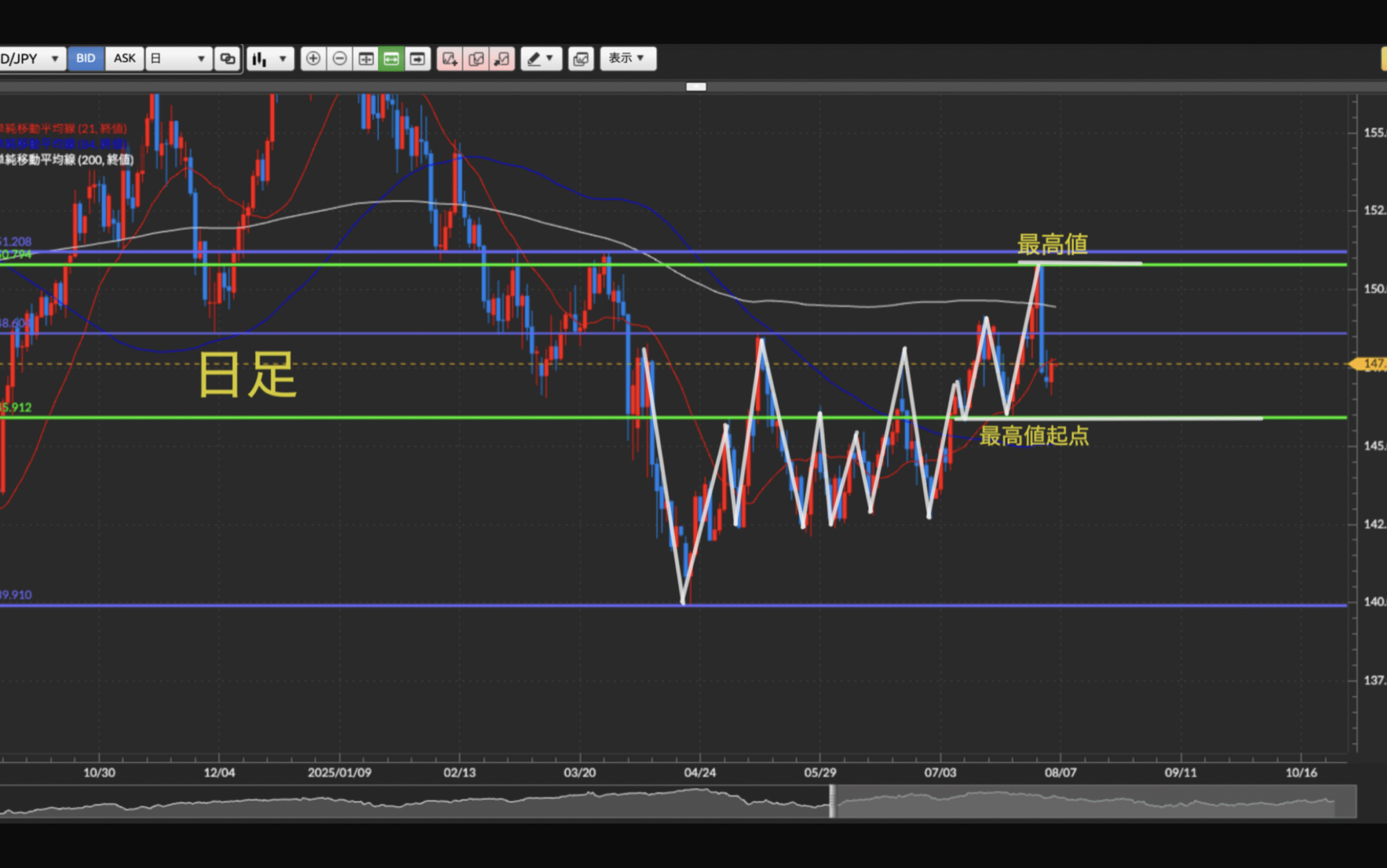Click the add indicator chart icon
This screenshot has height=868, width=1387.
[x=450, y=59]
